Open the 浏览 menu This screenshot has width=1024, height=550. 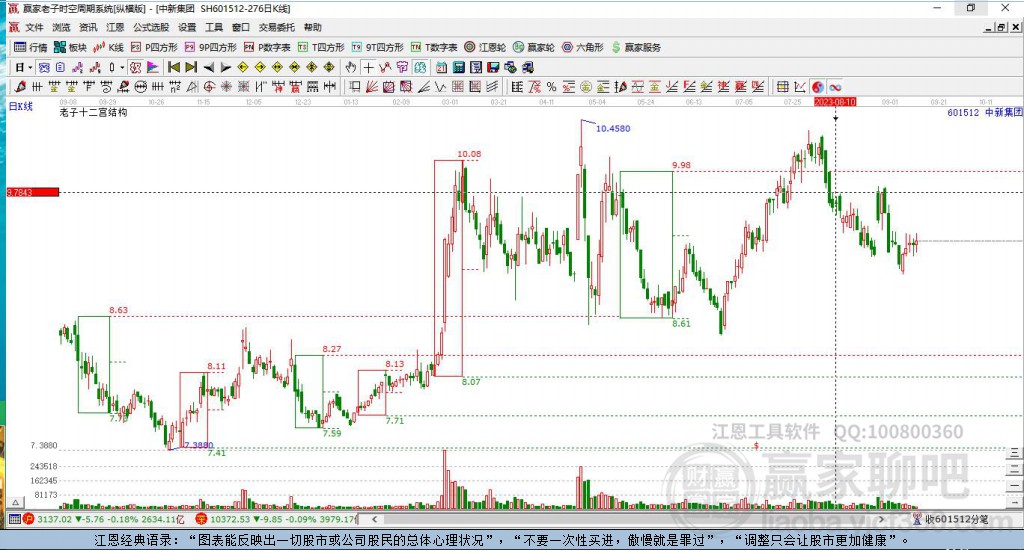(x=61, y=27)
